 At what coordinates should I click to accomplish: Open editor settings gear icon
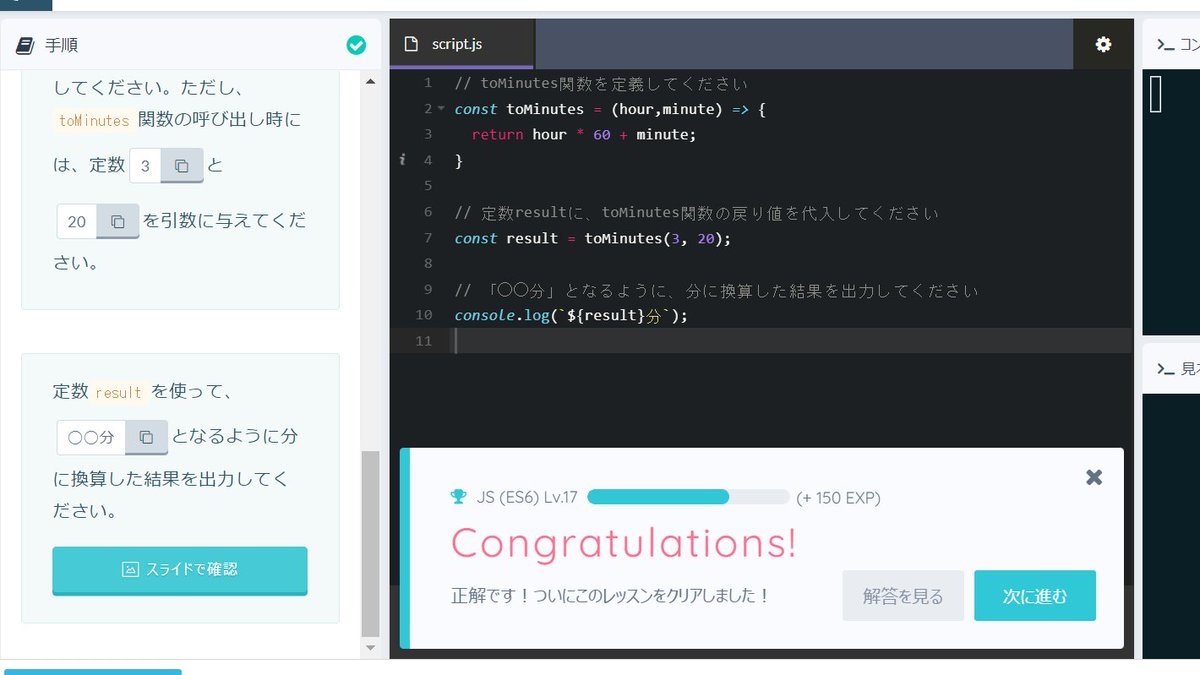[x=1103, y=44]
